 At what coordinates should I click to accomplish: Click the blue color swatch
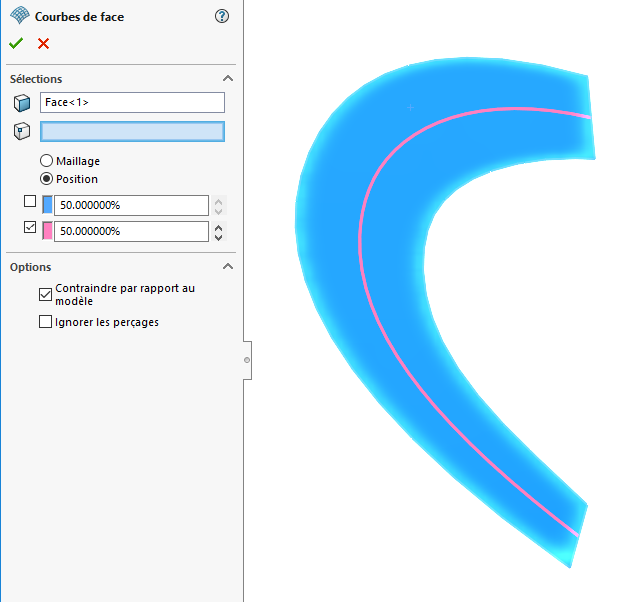[x=48, y=205]
